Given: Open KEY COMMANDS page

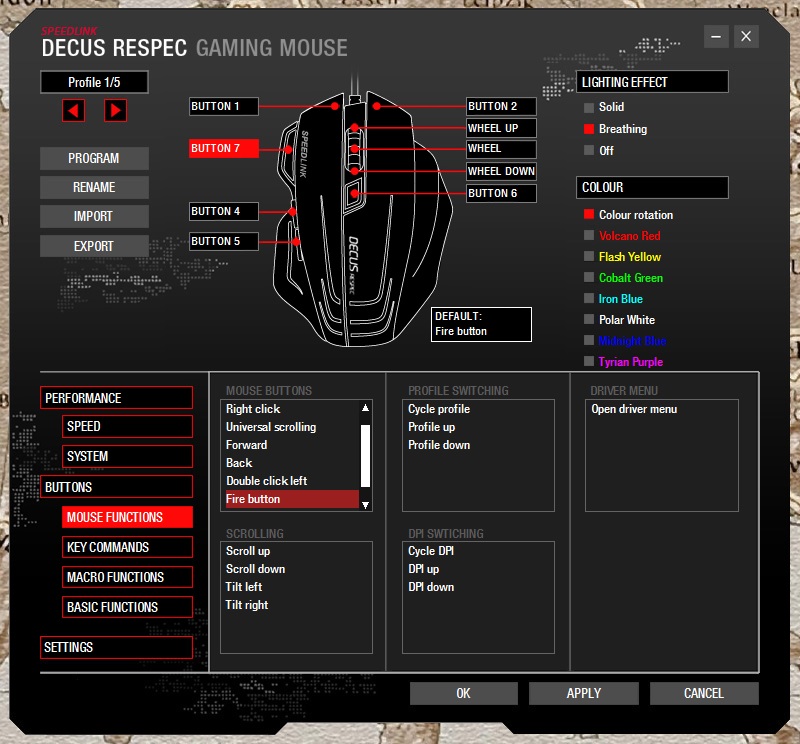Looking at the screenshot, I should 128,547.
